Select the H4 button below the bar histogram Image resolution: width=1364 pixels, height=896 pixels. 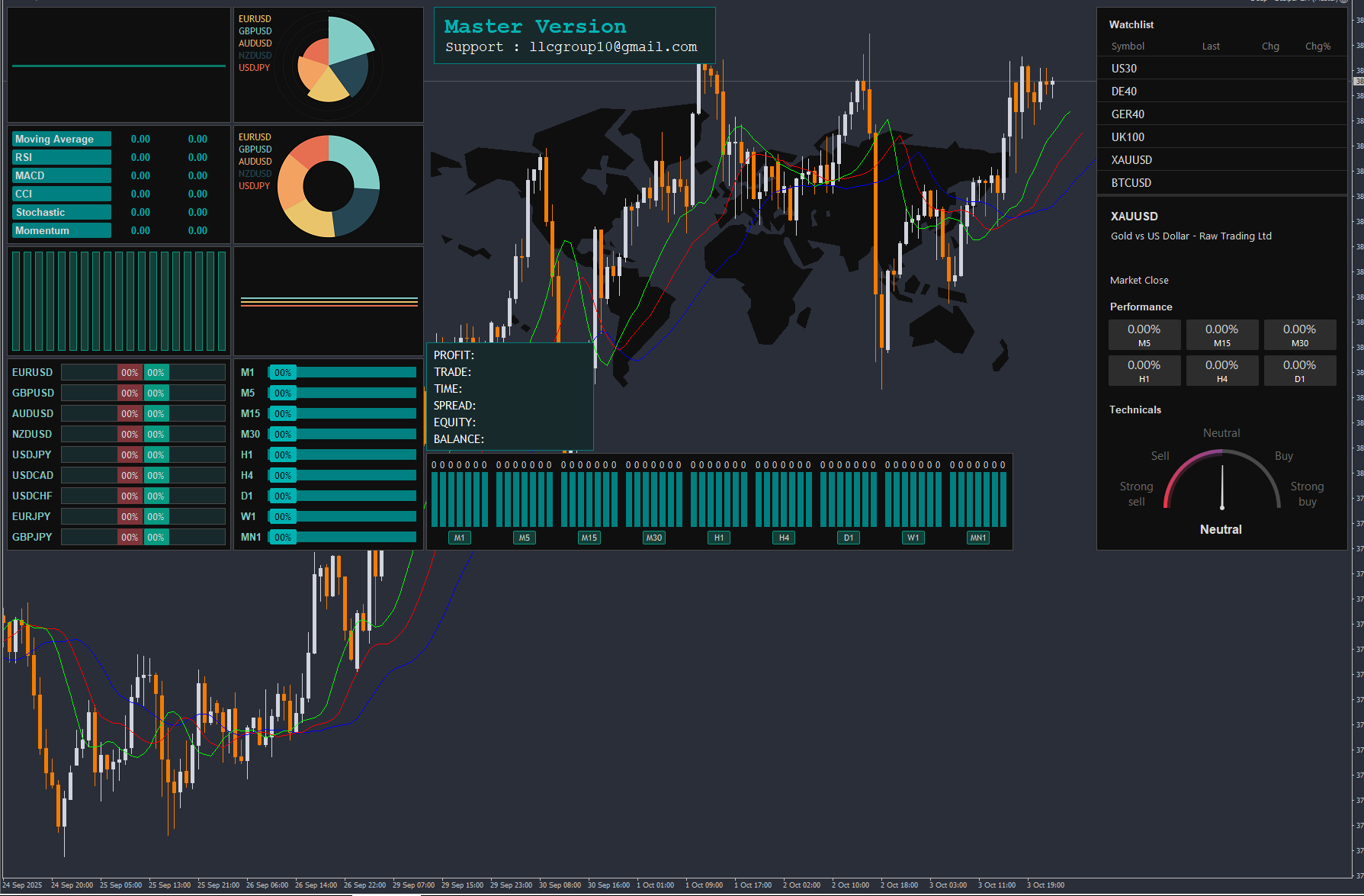click(784, 538)
